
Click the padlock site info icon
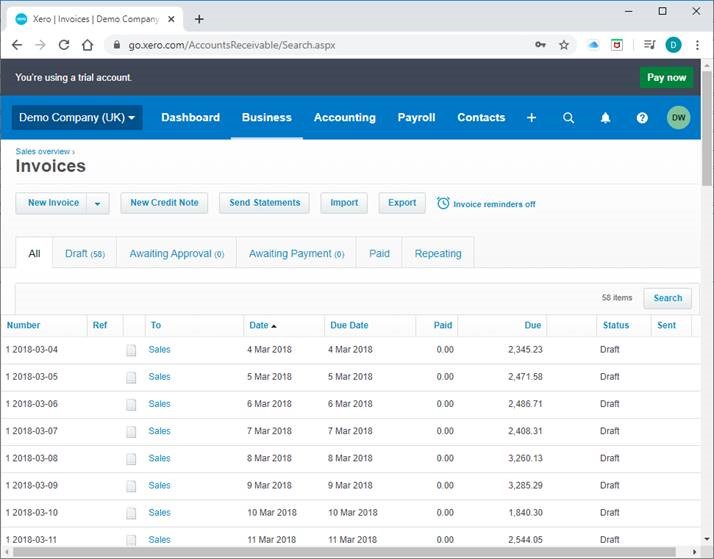[x=117, y=45]
